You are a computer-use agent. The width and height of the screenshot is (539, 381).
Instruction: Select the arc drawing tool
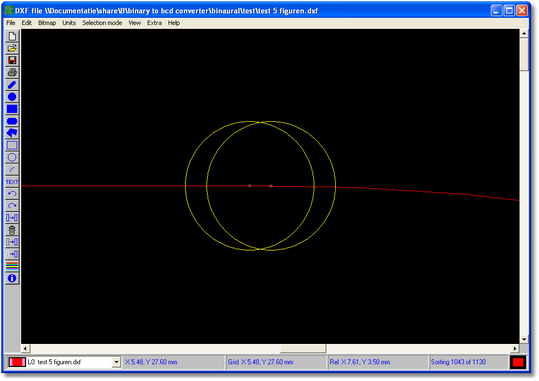tap(12, 170)
